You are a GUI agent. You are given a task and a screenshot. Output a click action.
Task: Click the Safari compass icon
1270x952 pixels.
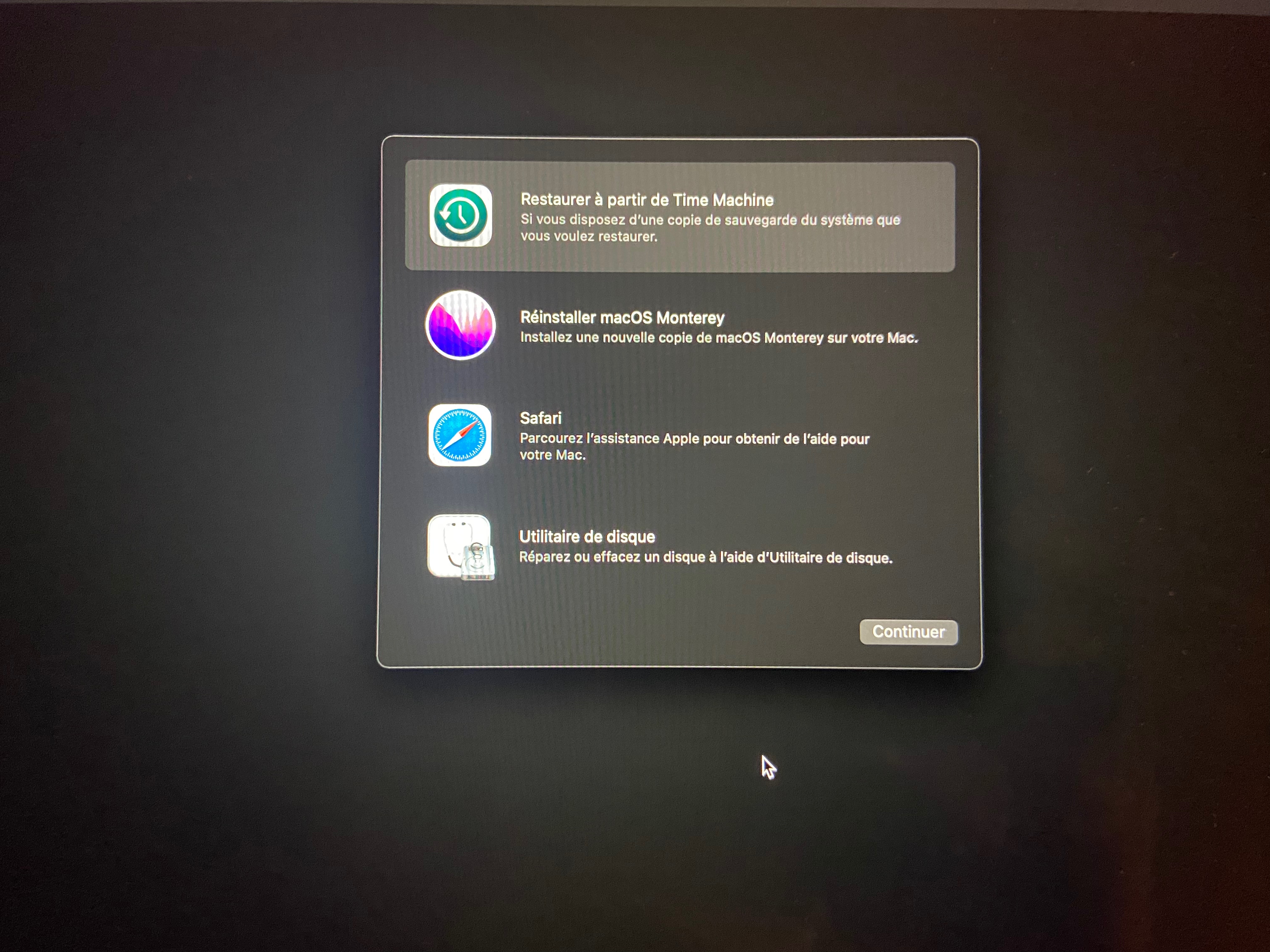[x=460, y=435]
